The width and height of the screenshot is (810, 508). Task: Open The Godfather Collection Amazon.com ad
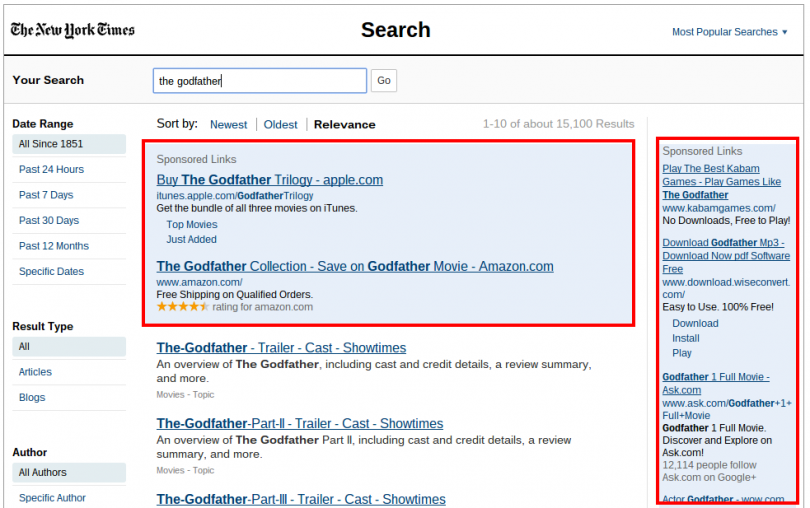tap(355, 266)
